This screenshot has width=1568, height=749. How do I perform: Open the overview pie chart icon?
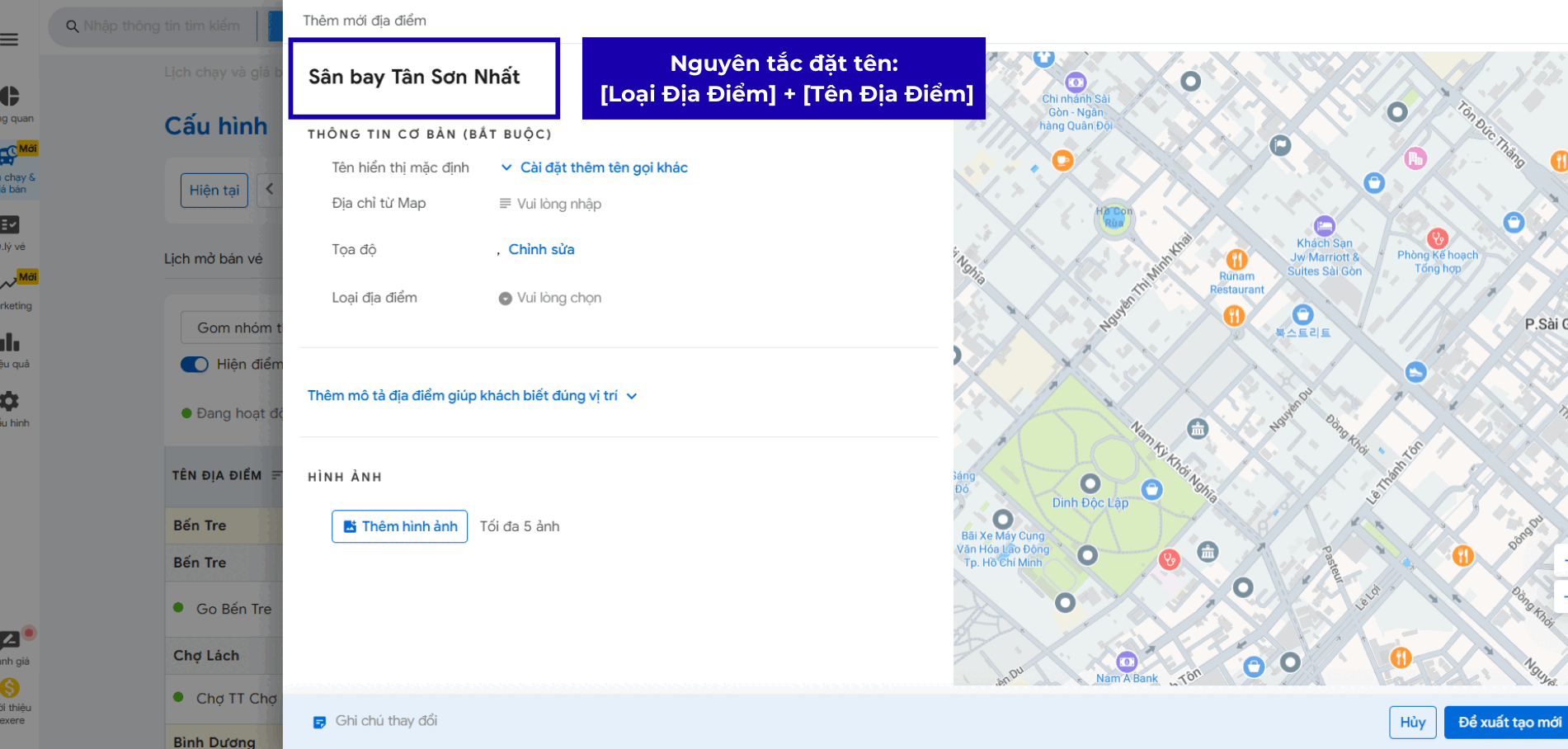click(x=10, y=97)
